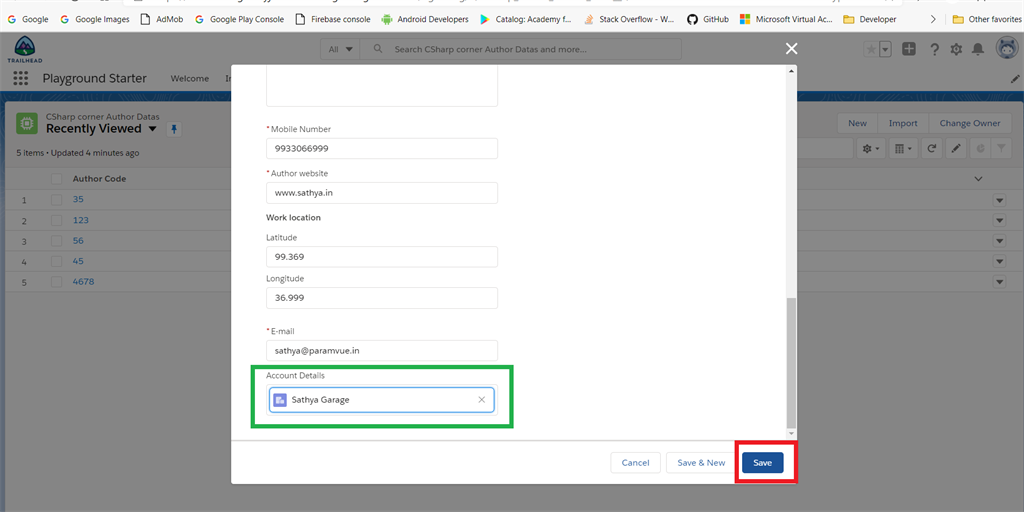Open the Firebase console bookmark
1024x512 pixels.
pyautogui.click(x=332, y=19)
